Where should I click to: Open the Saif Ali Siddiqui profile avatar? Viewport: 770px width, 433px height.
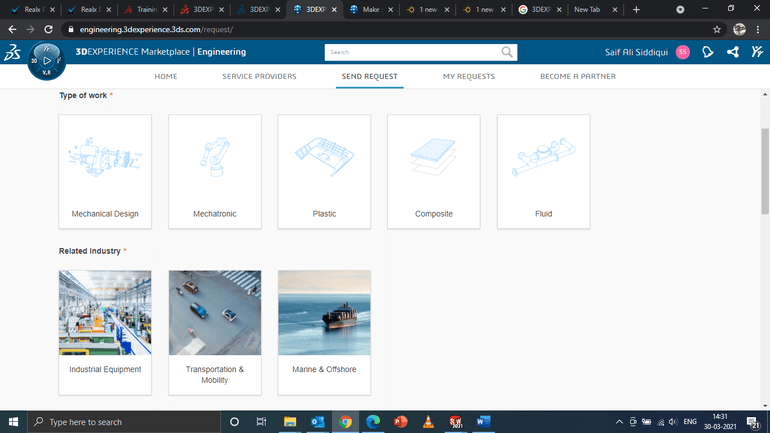pyautogui.click(x=683, y=52)
